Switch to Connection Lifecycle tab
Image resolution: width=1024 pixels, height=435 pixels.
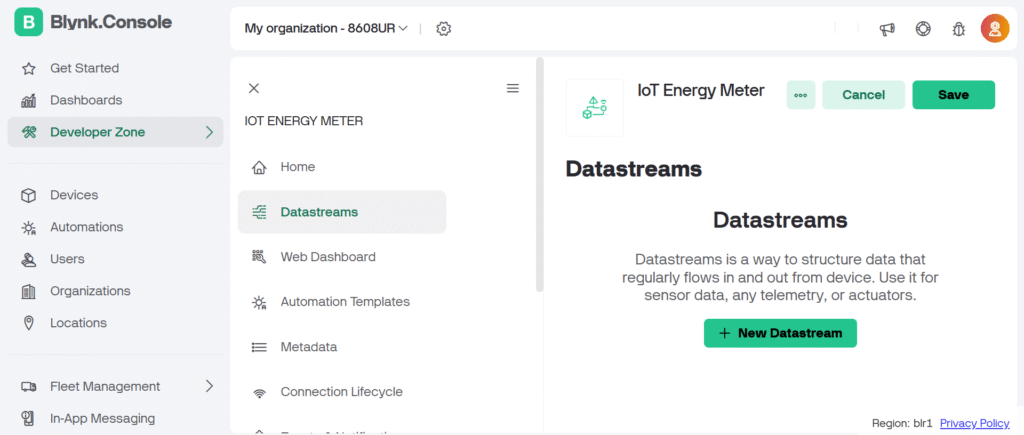point(342,393)
